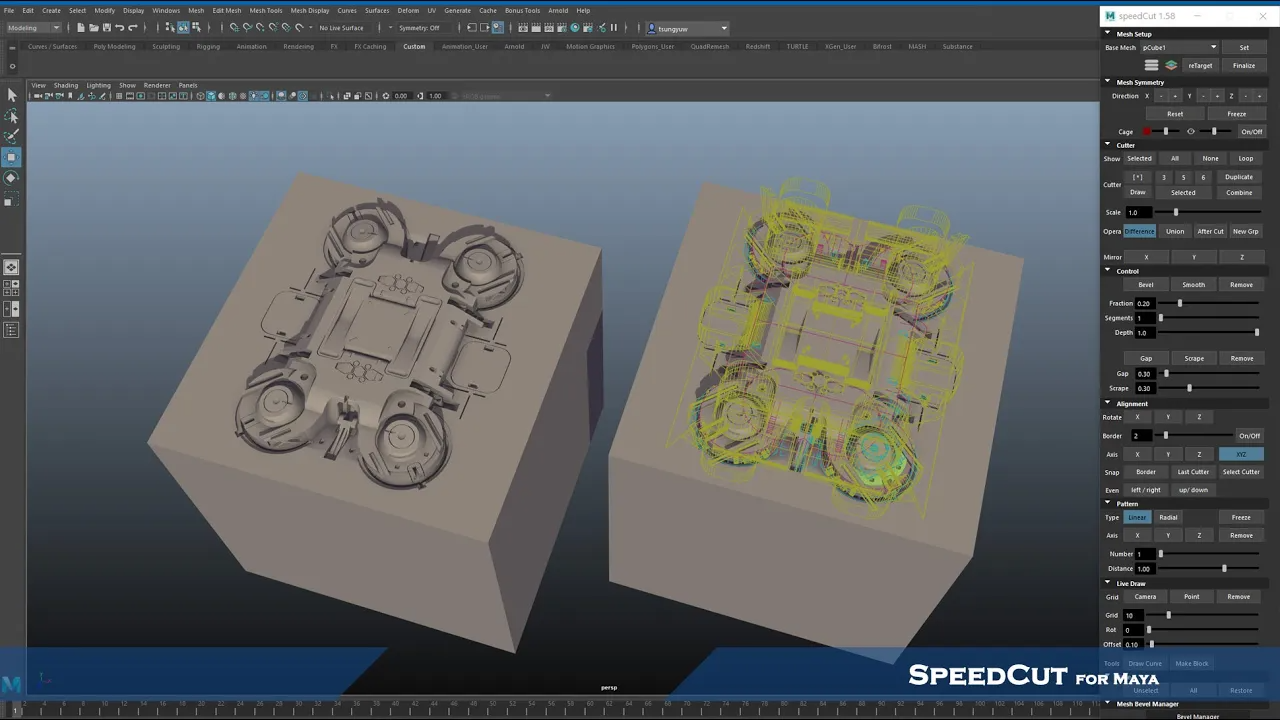
Task: Switch to four-view layout icon
Action: [x=11, y=288]
